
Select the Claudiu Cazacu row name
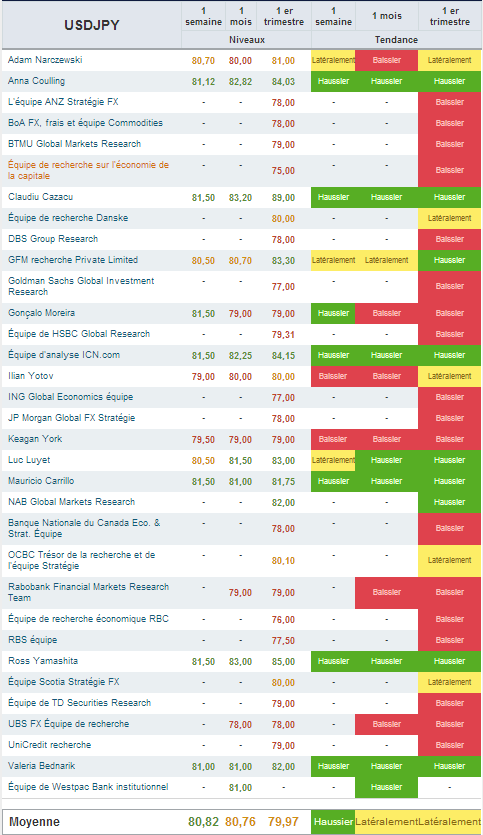pyautogui.click(x=40, y=197)
